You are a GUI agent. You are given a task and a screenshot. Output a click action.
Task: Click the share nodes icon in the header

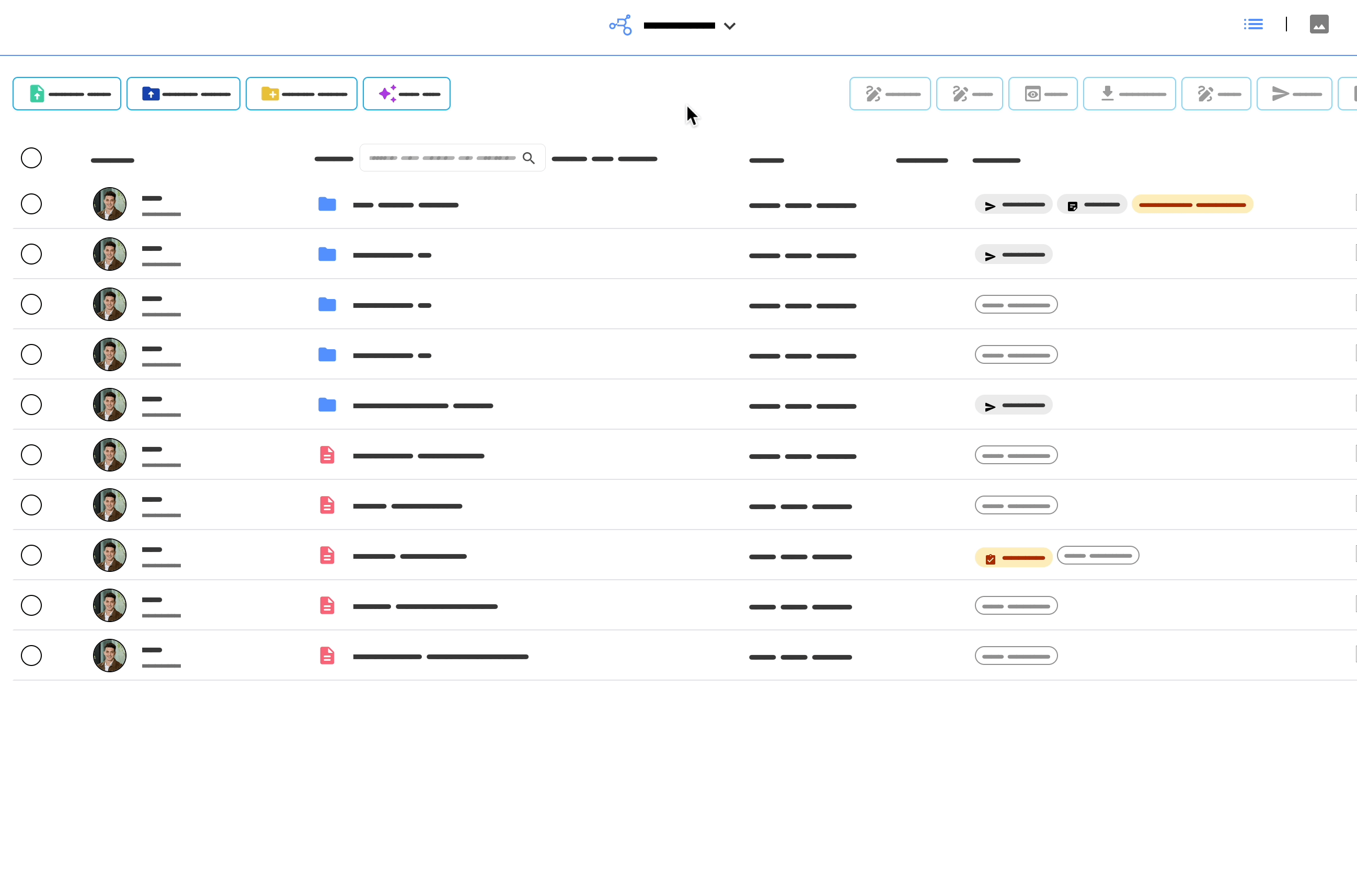(619, 25)
